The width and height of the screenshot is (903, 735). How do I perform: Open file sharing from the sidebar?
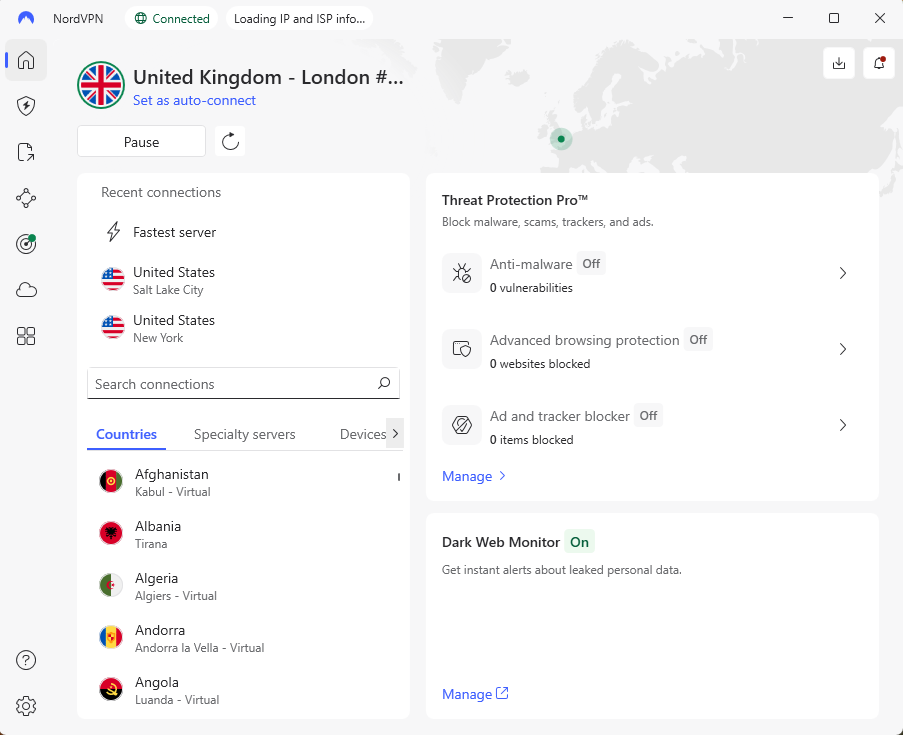pos(25,152)
